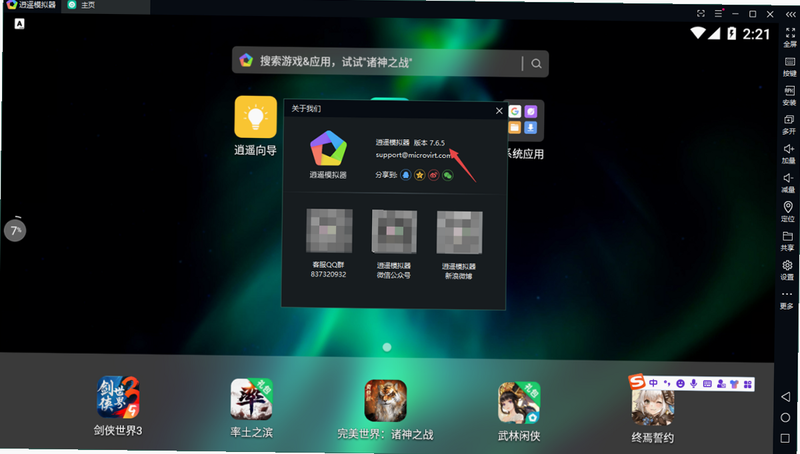Click the support@microvirt.com email text

click(414, 155)
